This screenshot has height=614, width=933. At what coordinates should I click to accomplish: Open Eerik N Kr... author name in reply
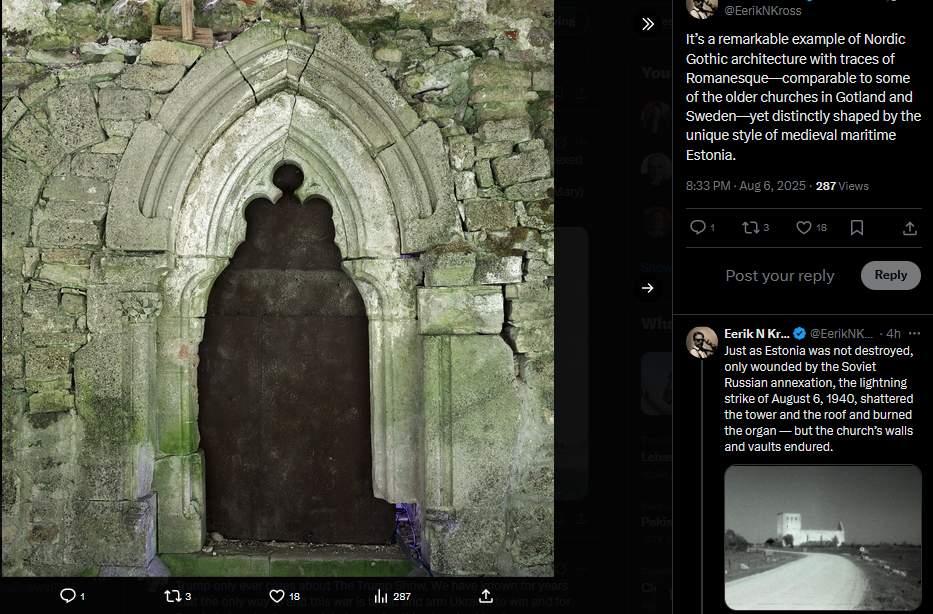coord(757,333)
